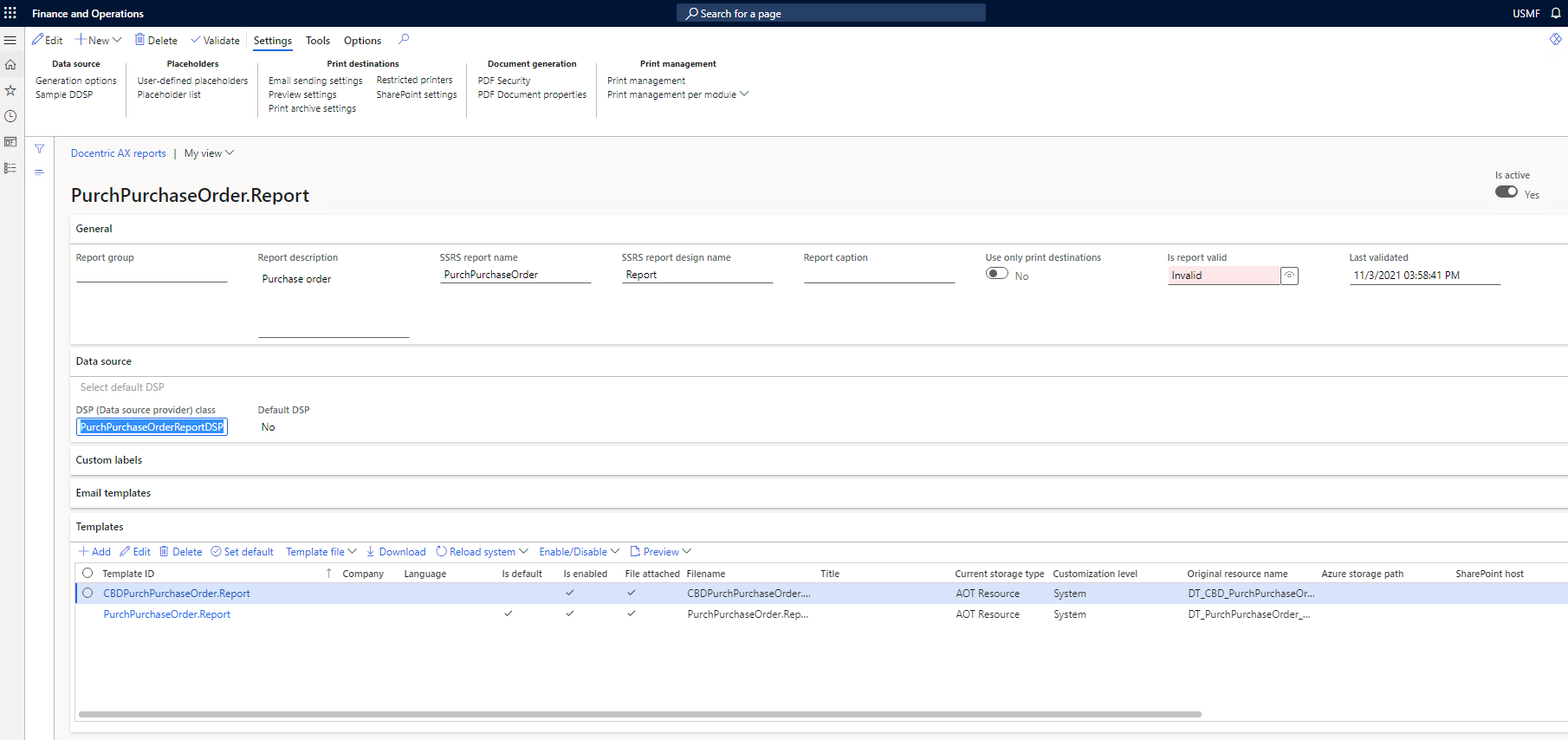Image resolution: width=1568 pixels, height=740 pixels.
Task: Select all rows radio in Templates header
Action: pos(87,573)
